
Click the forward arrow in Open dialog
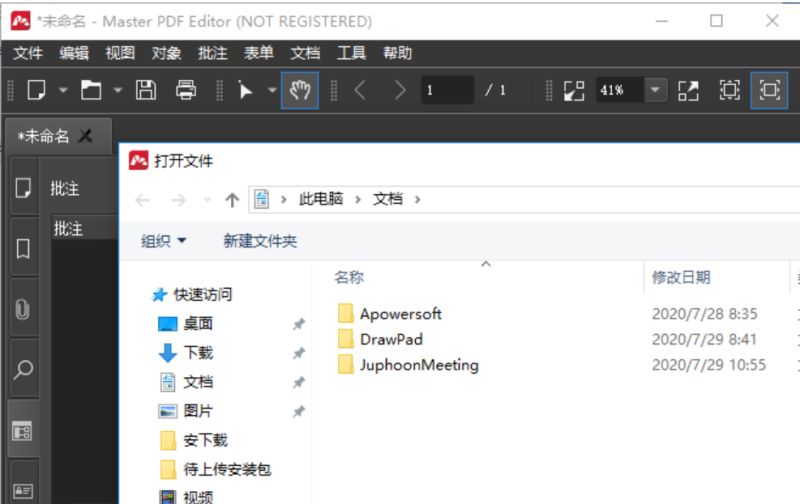(178, 199)
